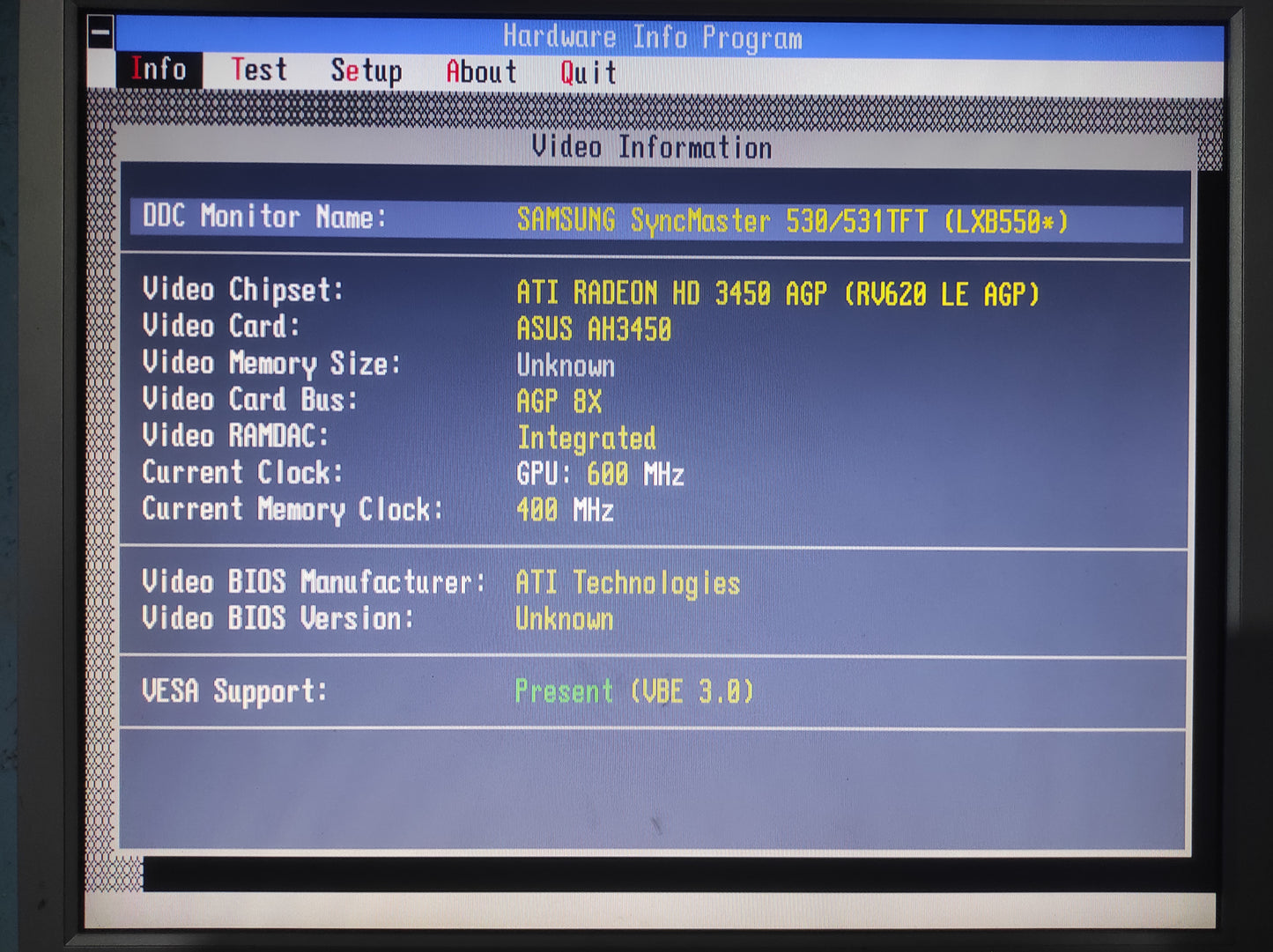
Task: Select the Video RAMDAC label
Action: (x=235, y=436)
